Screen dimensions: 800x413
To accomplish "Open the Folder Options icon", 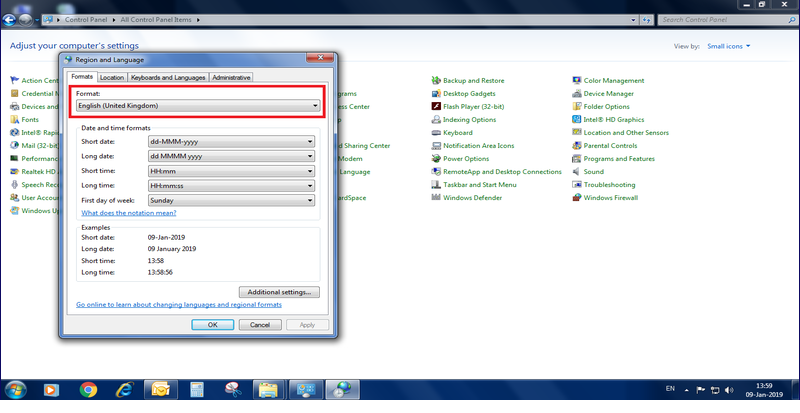I will [x=577, y=107].
